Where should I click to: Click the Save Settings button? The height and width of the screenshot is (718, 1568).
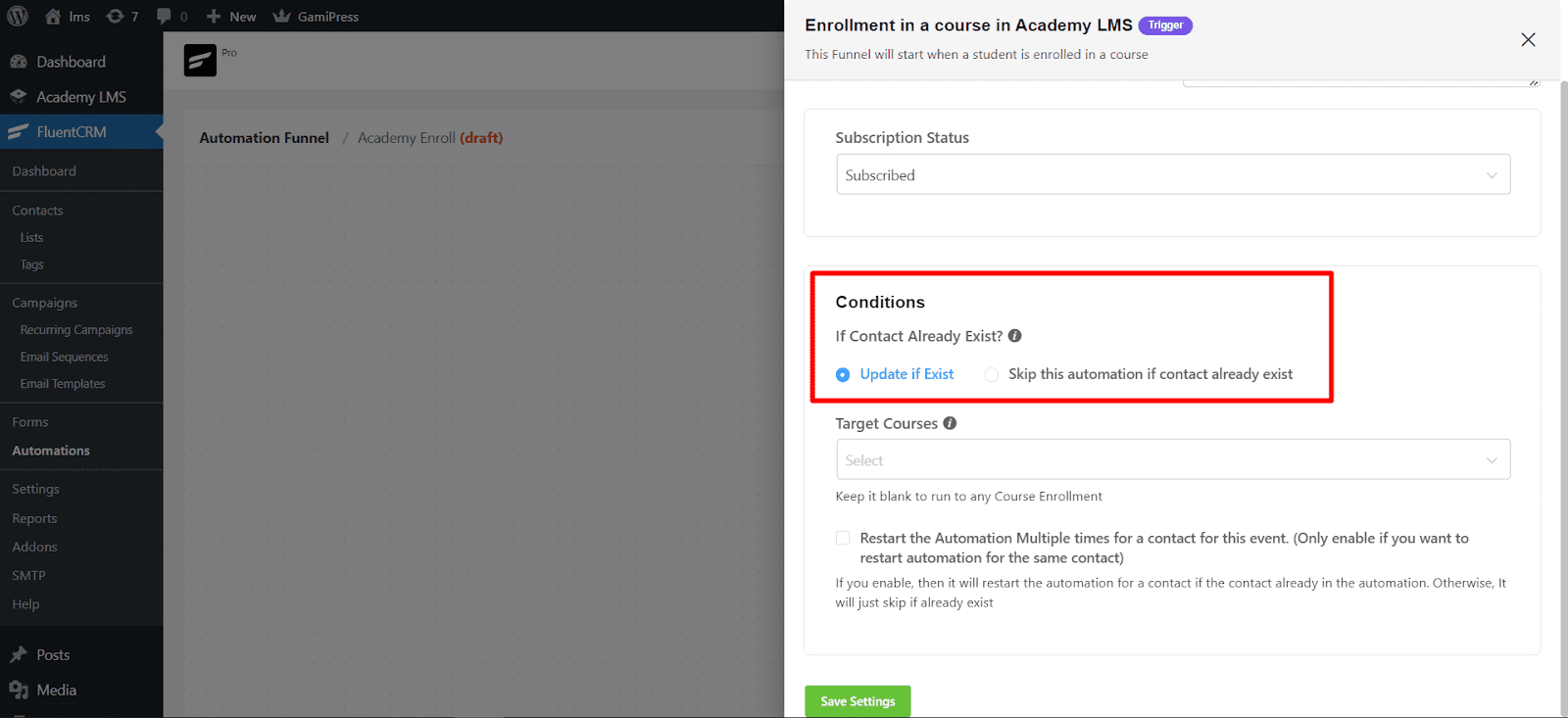[857, 700]
